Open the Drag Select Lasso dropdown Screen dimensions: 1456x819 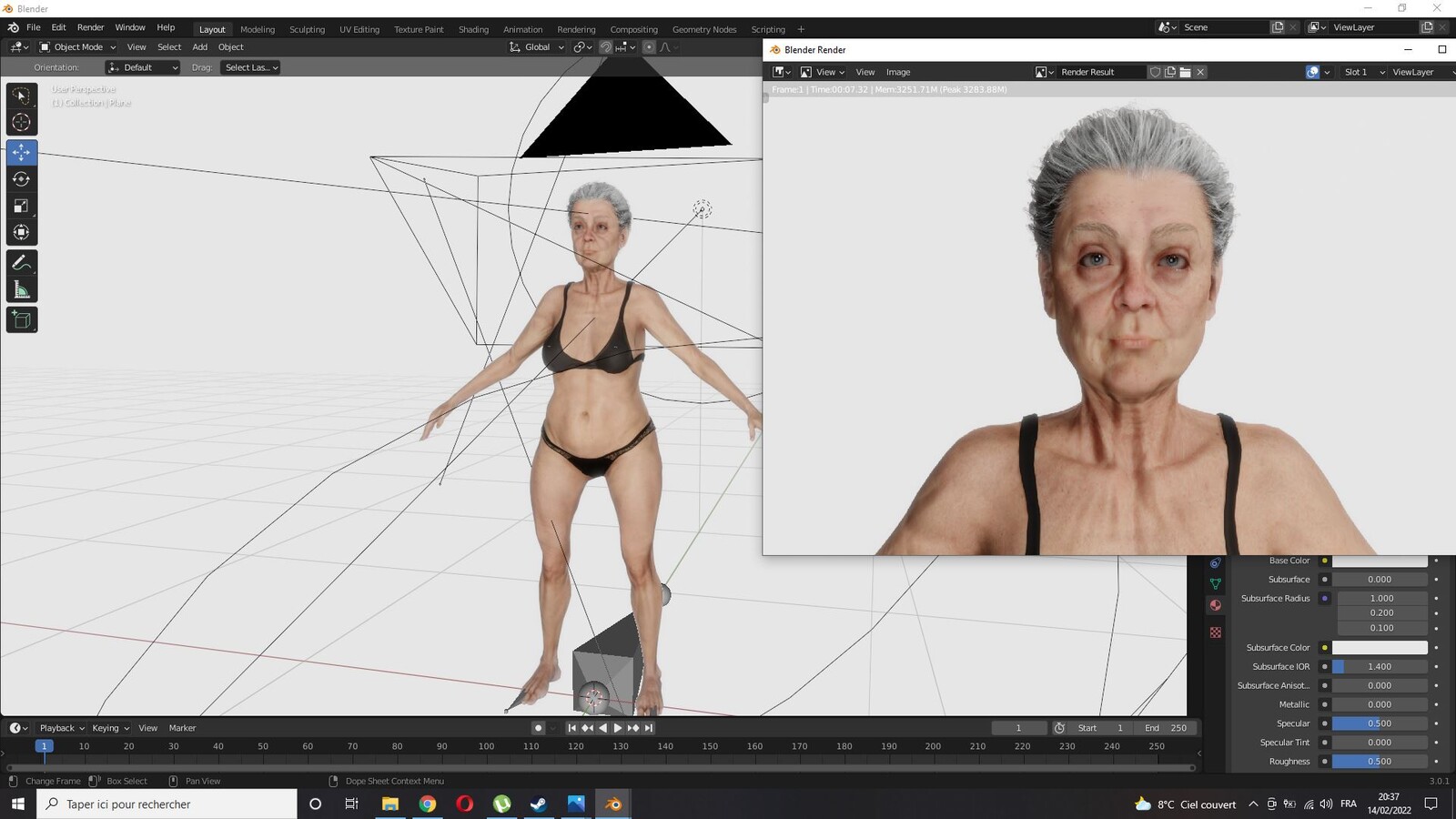pos(250,67)
